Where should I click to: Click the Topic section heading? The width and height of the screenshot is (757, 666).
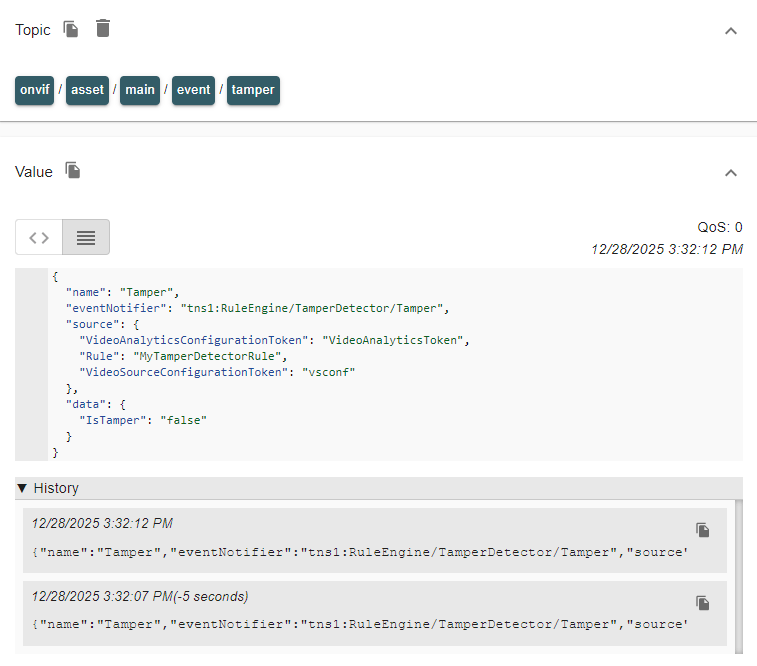point(32,30)
